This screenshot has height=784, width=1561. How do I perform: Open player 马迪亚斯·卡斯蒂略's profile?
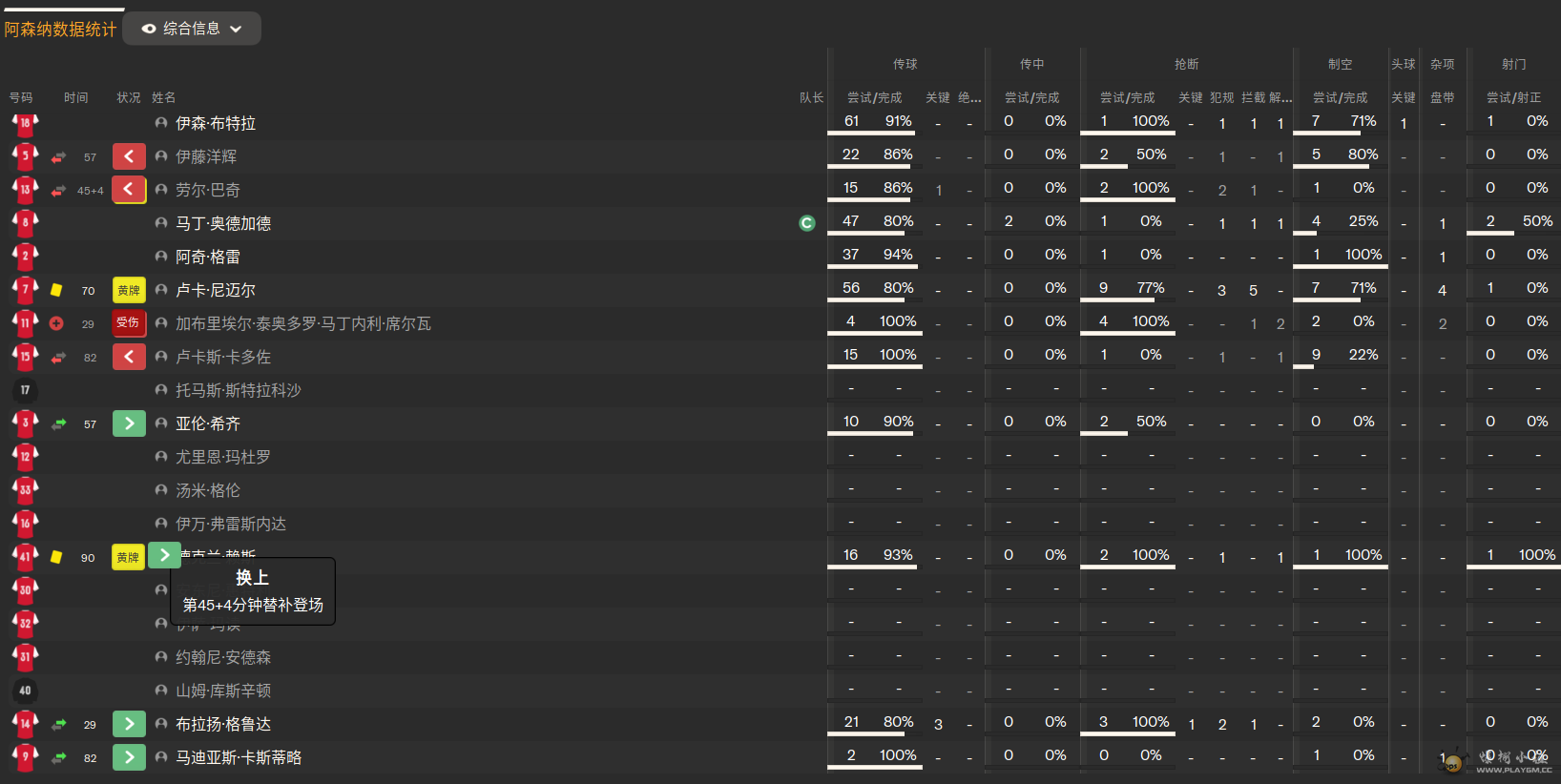[239, 757]
